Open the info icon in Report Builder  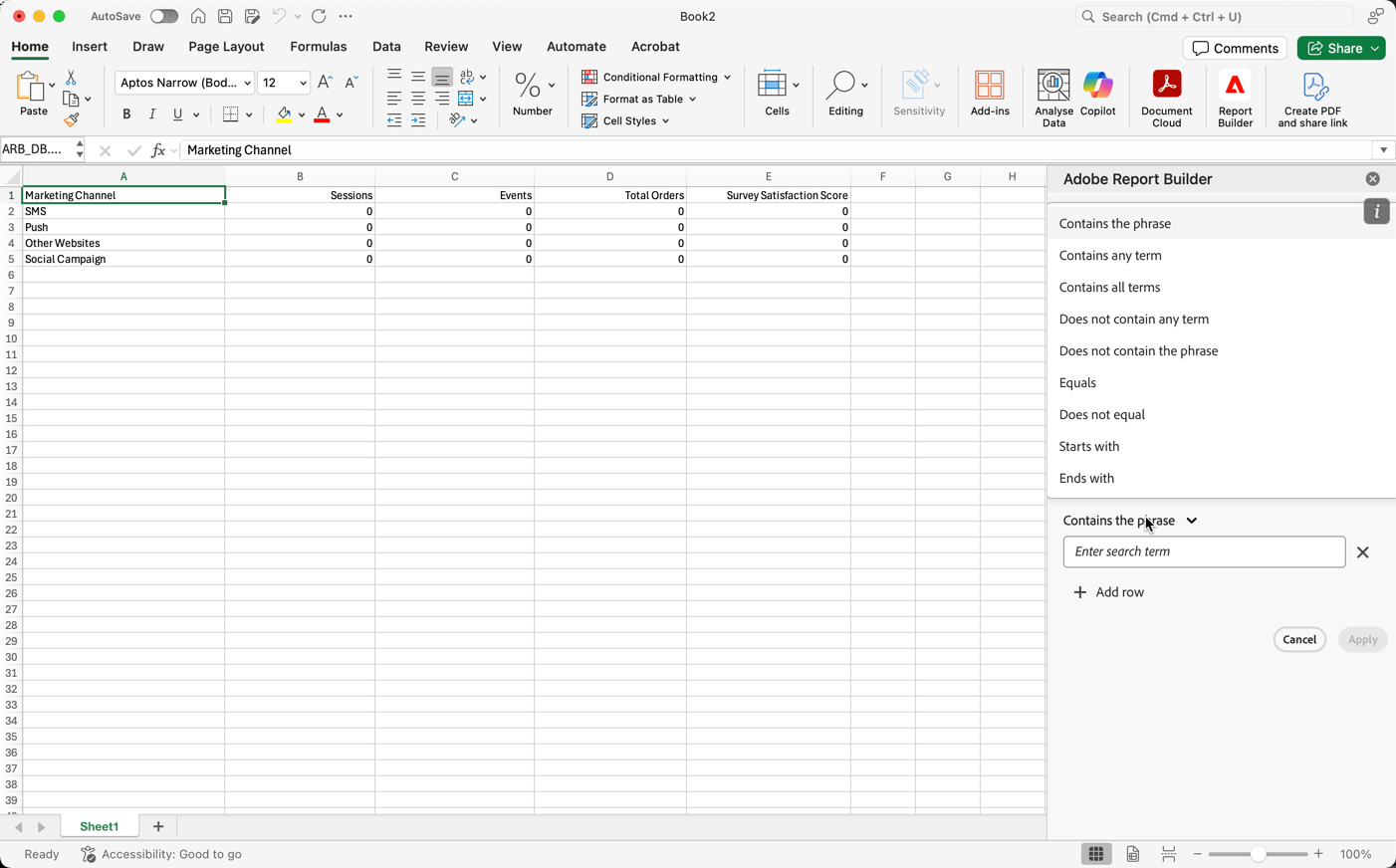pyautogui.click(x=1376, y=211)
